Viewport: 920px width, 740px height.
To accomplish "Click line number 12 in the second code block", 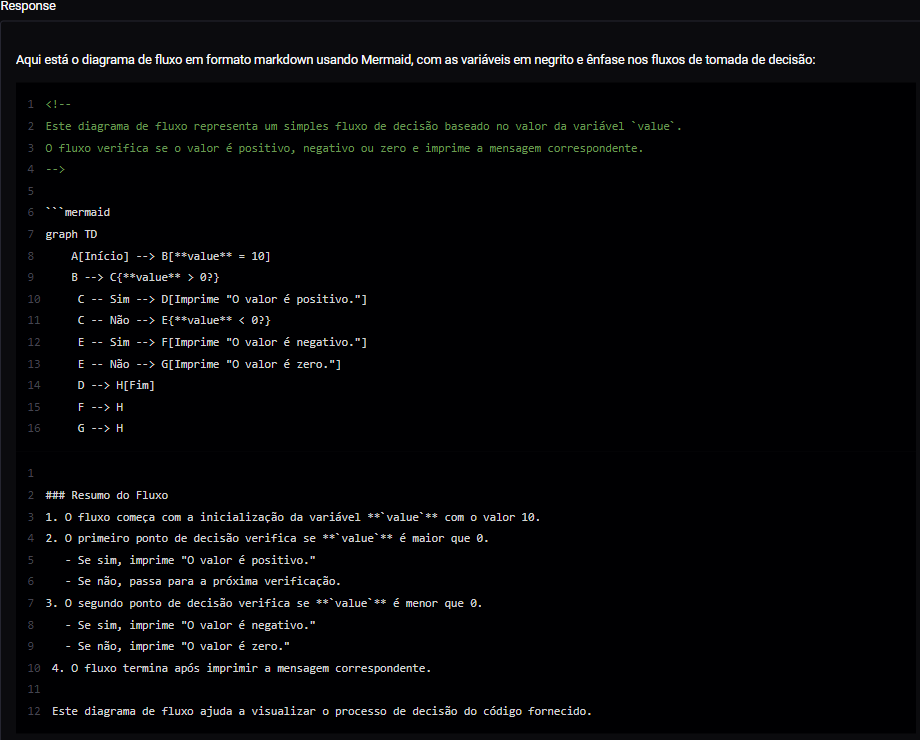I will coord(34,711).
